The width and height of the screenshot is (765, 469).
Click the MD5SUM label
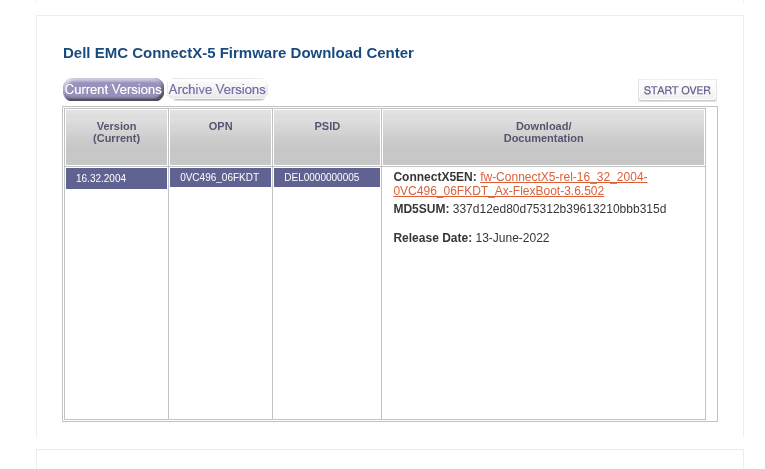(421, 209)
